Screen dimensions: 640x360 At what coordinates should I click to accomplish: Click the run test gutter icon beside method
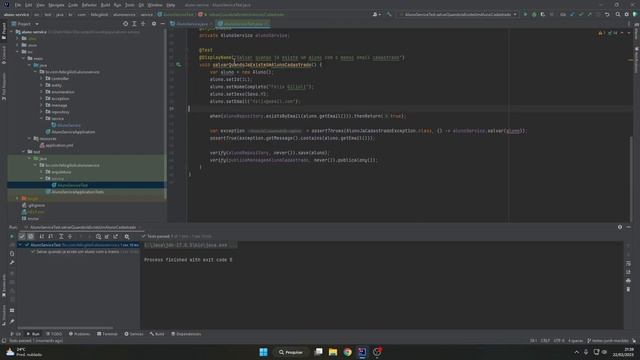point(178,64)
